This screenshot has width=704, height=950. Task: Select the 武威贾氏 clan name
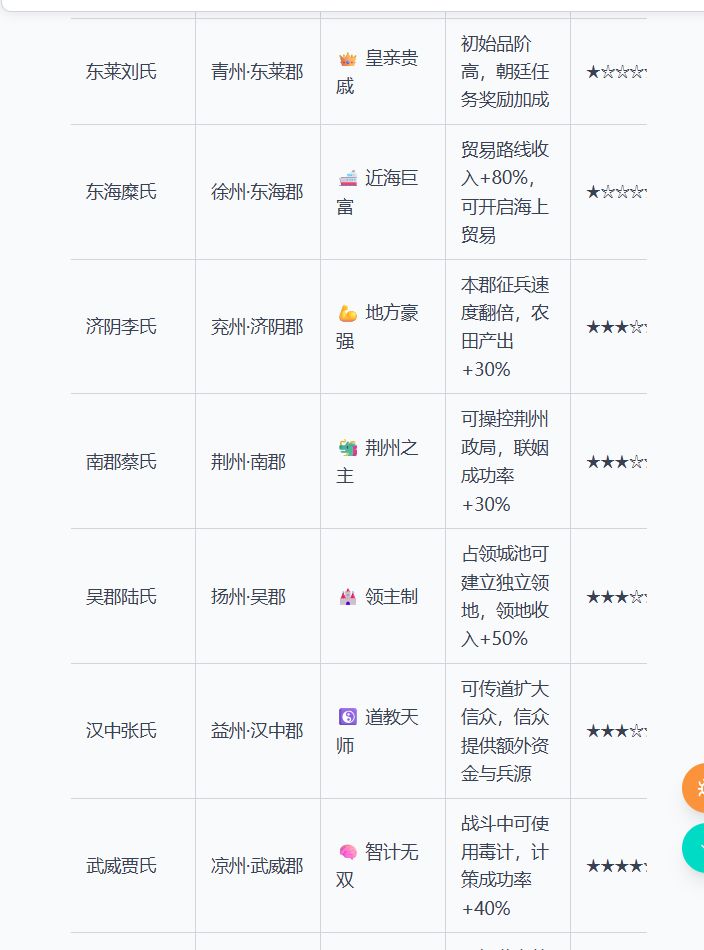point(121,866)
